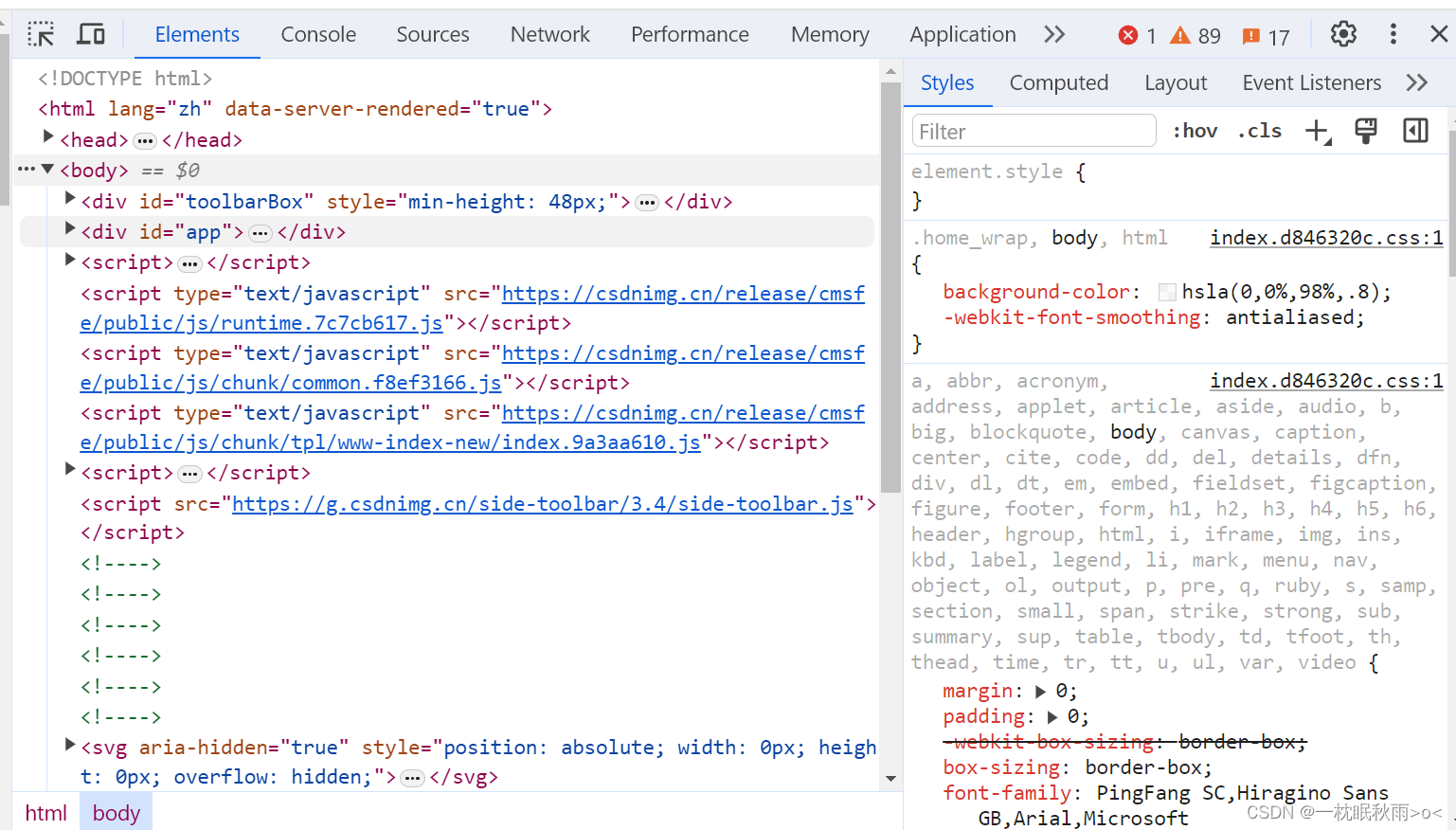The height and width of the screenshot is (830, 1456).
Task: Open the Network tab
Action: (550, 35)
